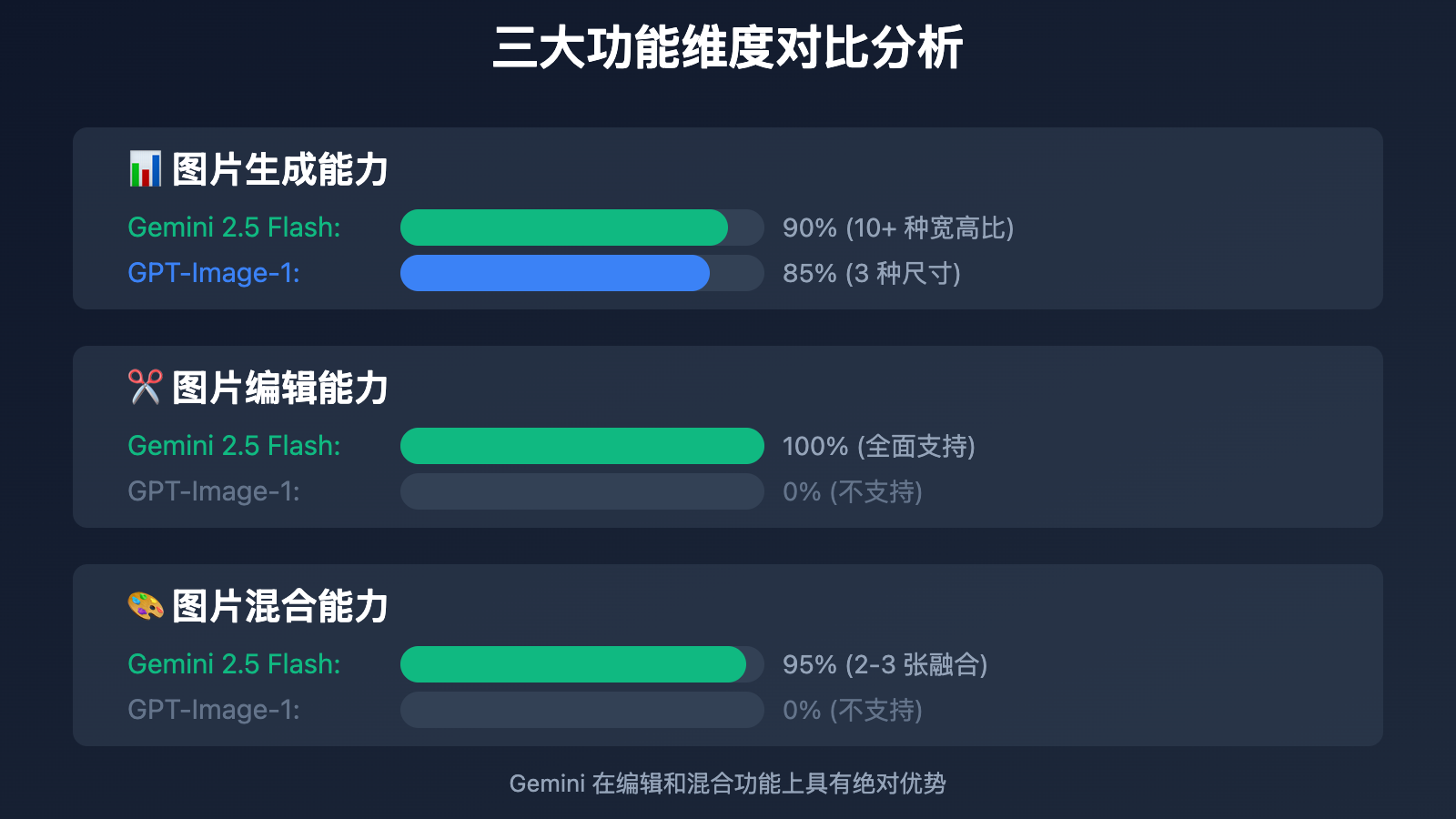
Task: Click the blue GPT-Image-1 85% bar
Action: click(x=555, y=273)
